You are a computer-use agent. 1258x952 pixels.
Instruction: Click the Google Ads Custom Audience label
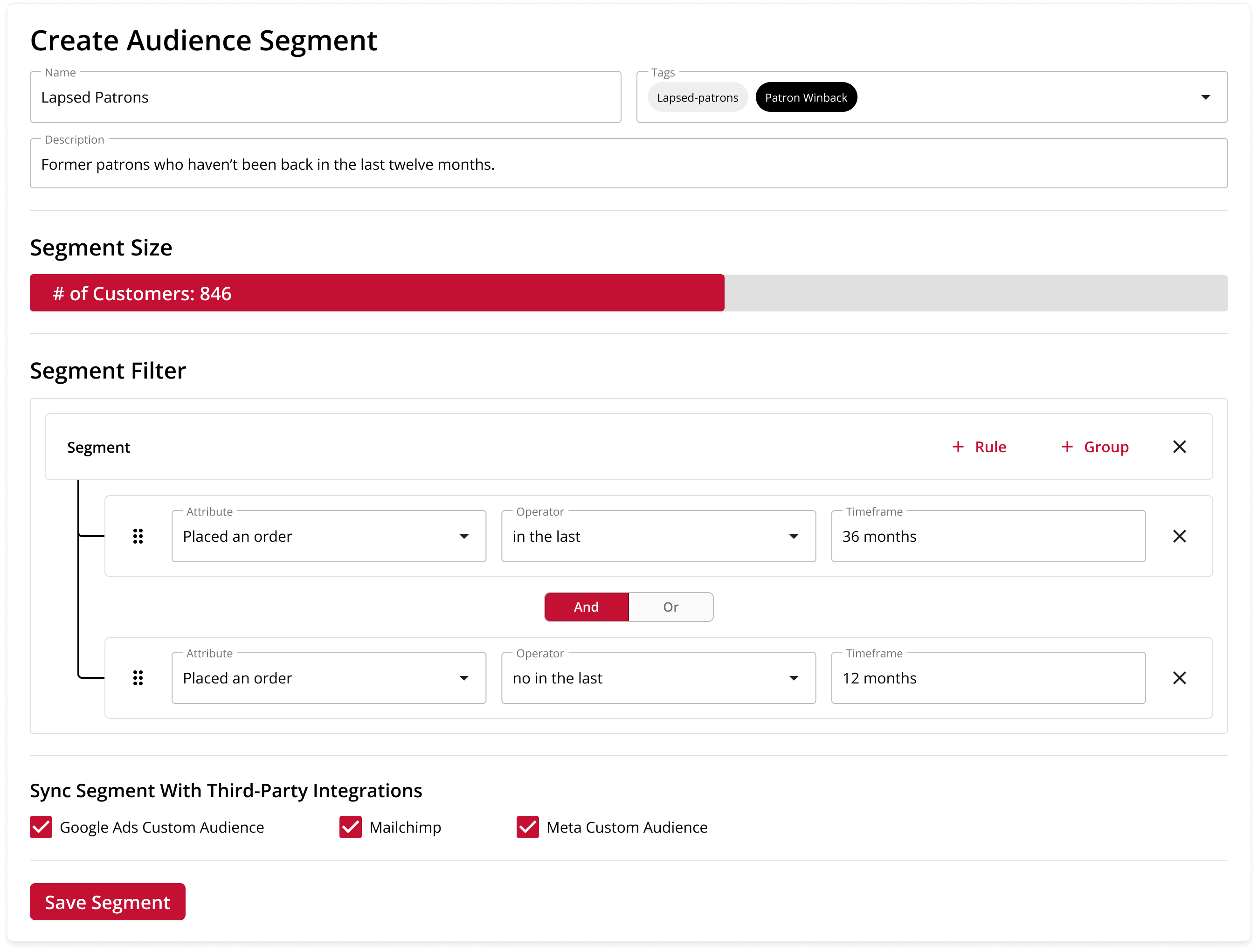[162, 828]
